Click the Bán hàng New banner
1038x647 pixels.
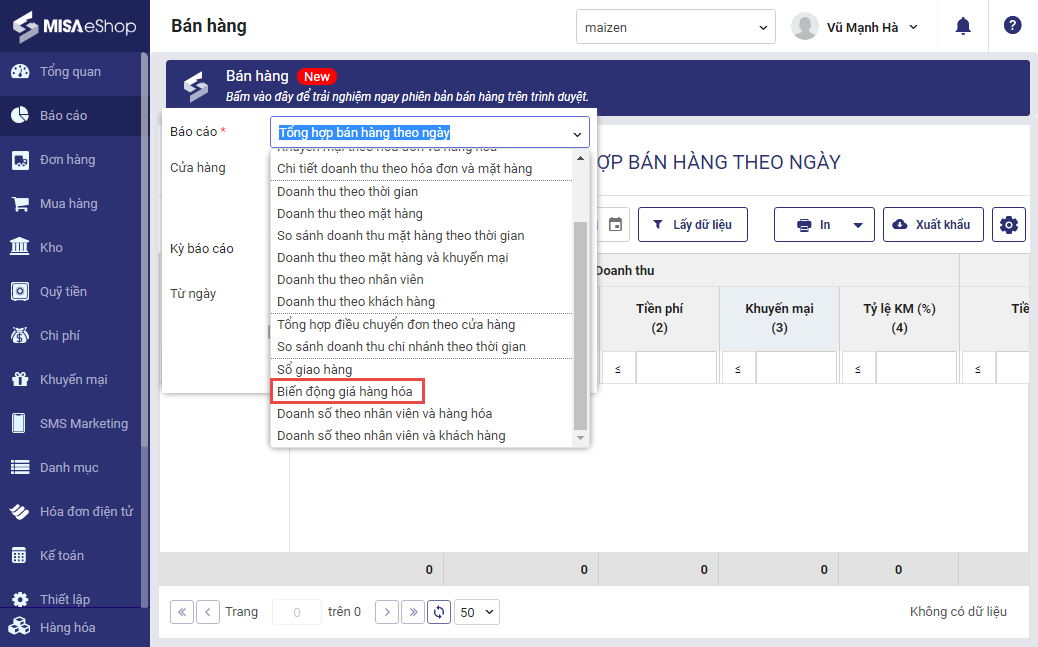pyautogui.click(x=598, y=86)
